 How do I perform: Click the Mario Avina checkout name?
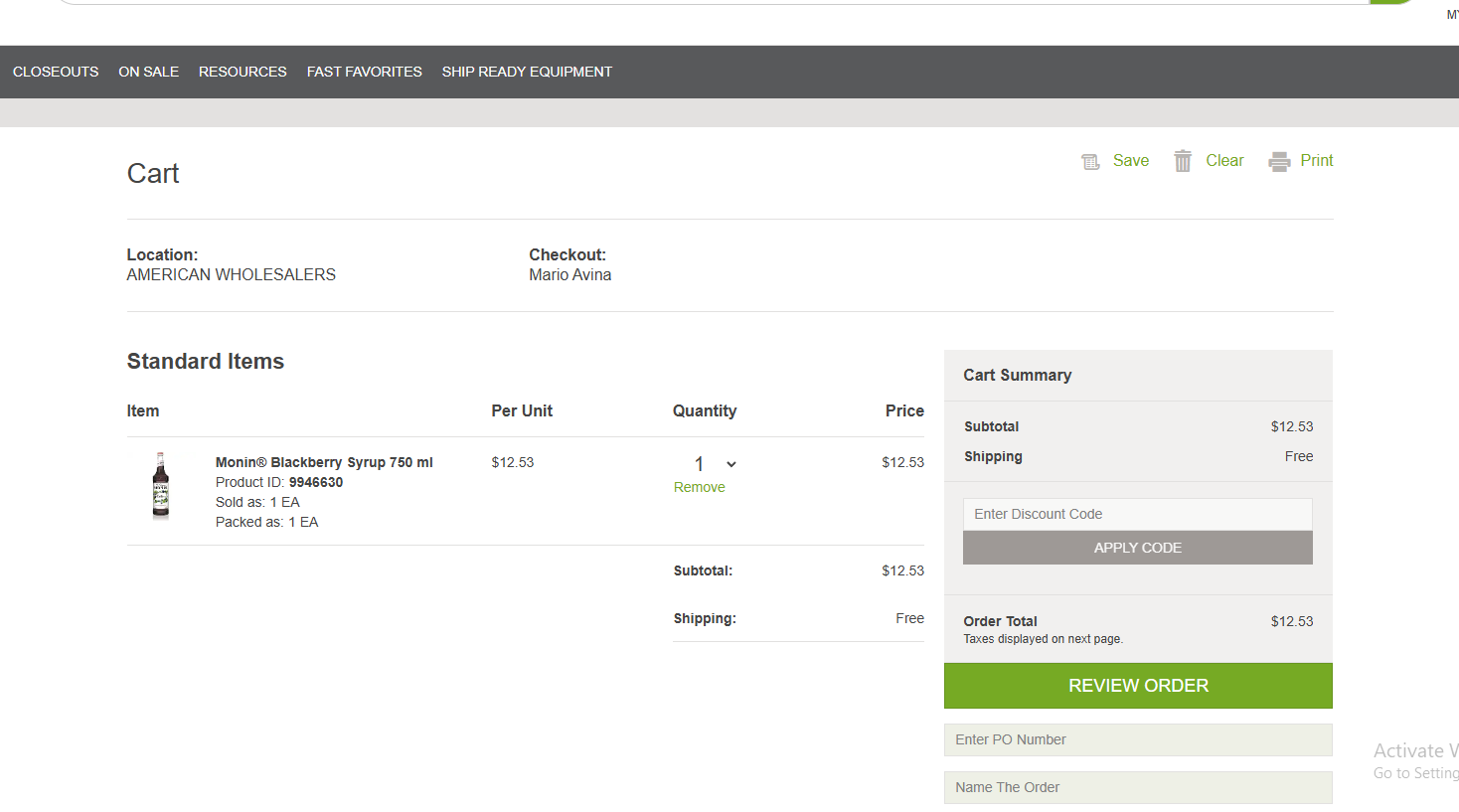(570, 274)
